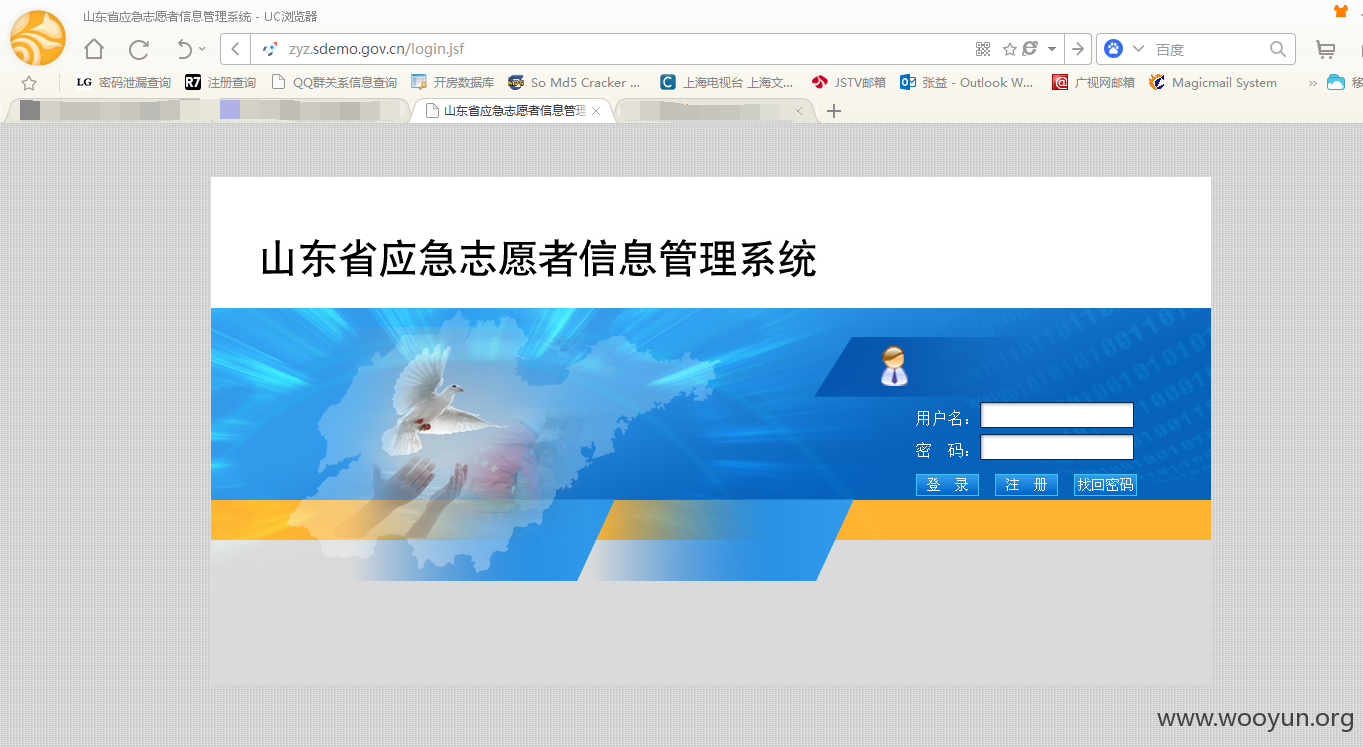Switch browser engine via the IE icon
This screenshot has width=1363, height=747.
[1029, 48]
